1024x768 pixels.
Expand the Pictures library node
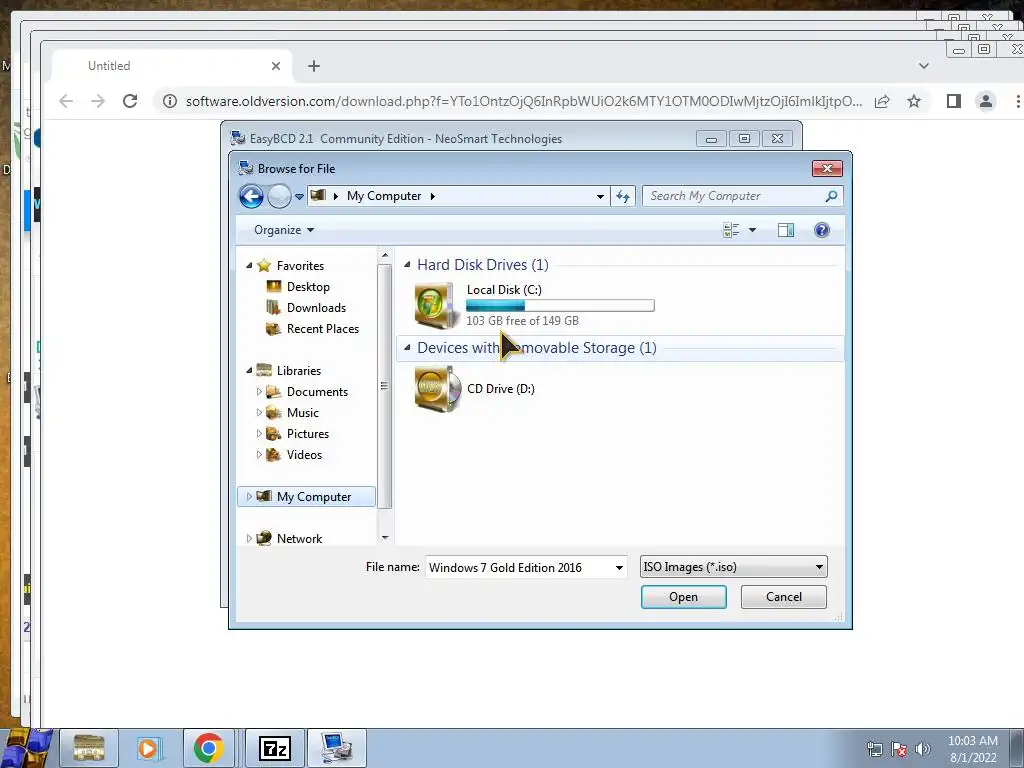[x=259, y=434]
